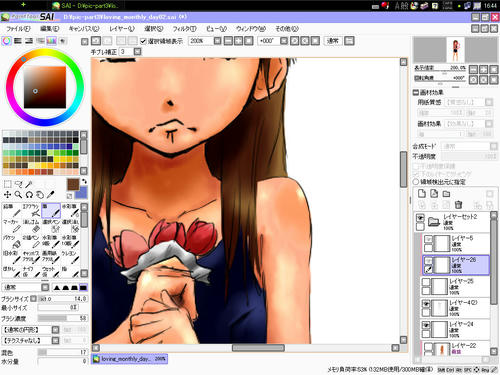Delete layer using the trash can icon
Image resolution: width=500 pixels, height=375 pixels.
[458, 204]
